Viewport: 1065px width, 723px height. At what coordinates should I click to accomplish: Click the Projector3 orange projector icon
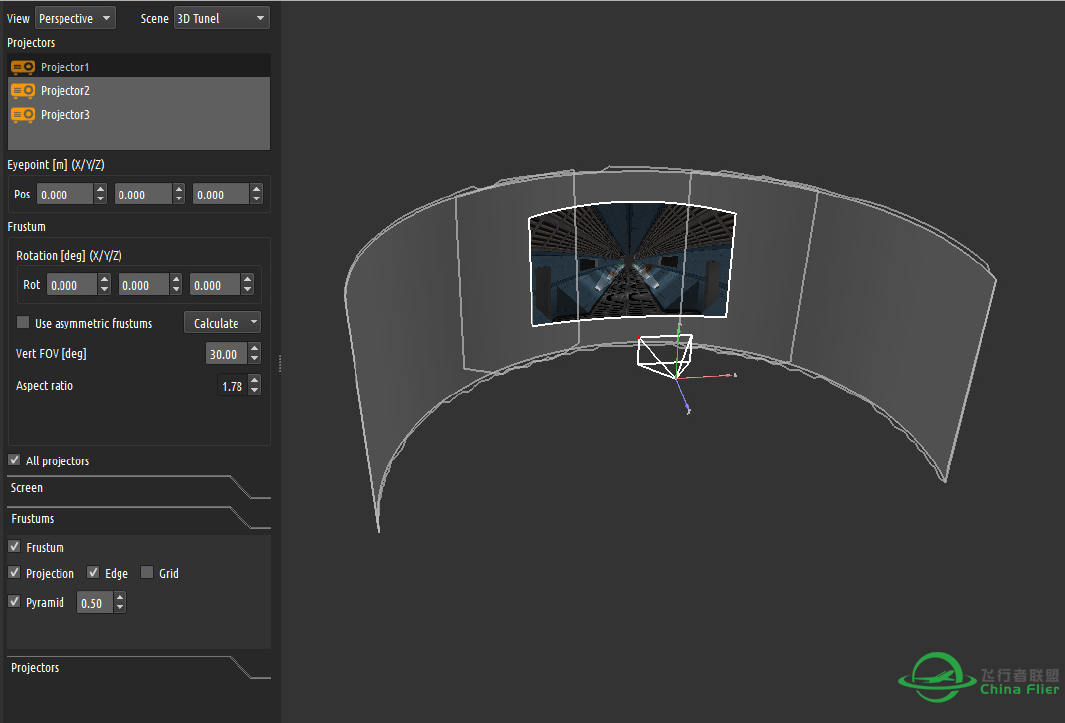(23, 114)
